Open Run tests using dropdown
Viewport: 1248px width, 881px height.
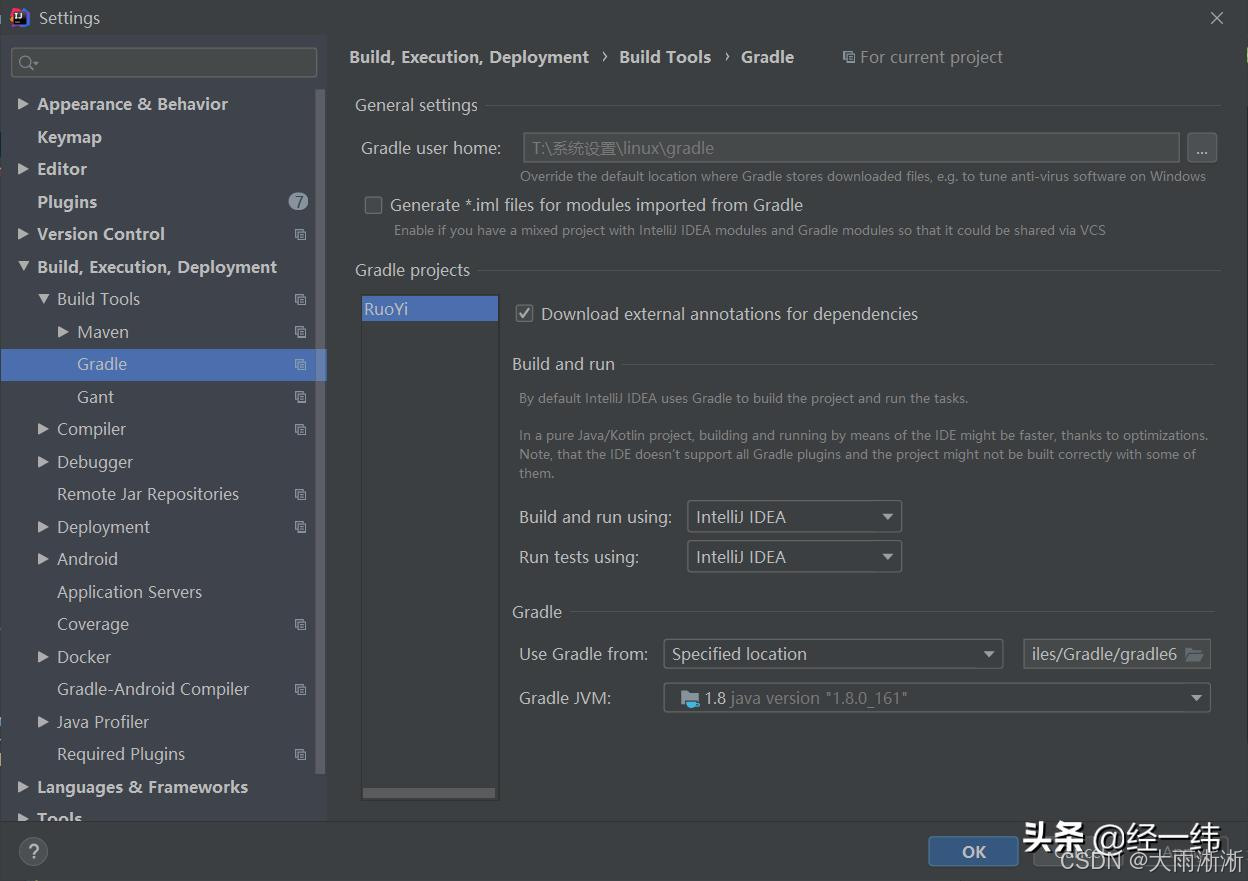[x=794, y=557]
